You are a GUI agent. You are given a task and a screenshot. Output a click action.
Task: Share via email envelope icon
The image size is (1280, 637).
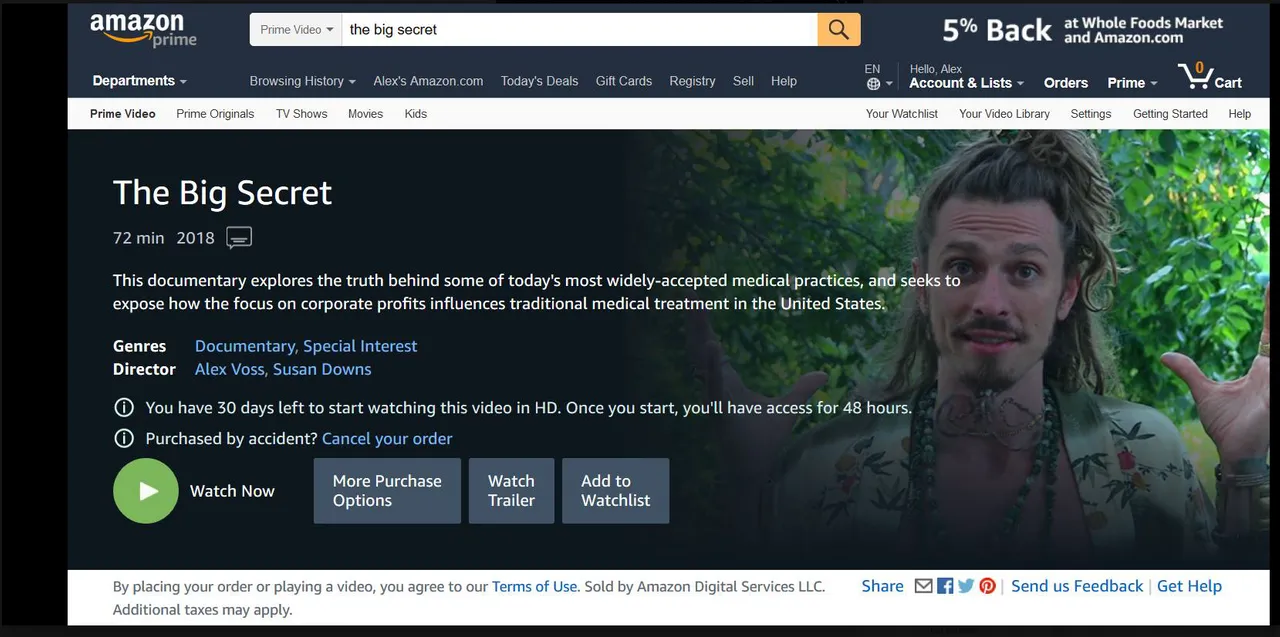click(924, 587)
